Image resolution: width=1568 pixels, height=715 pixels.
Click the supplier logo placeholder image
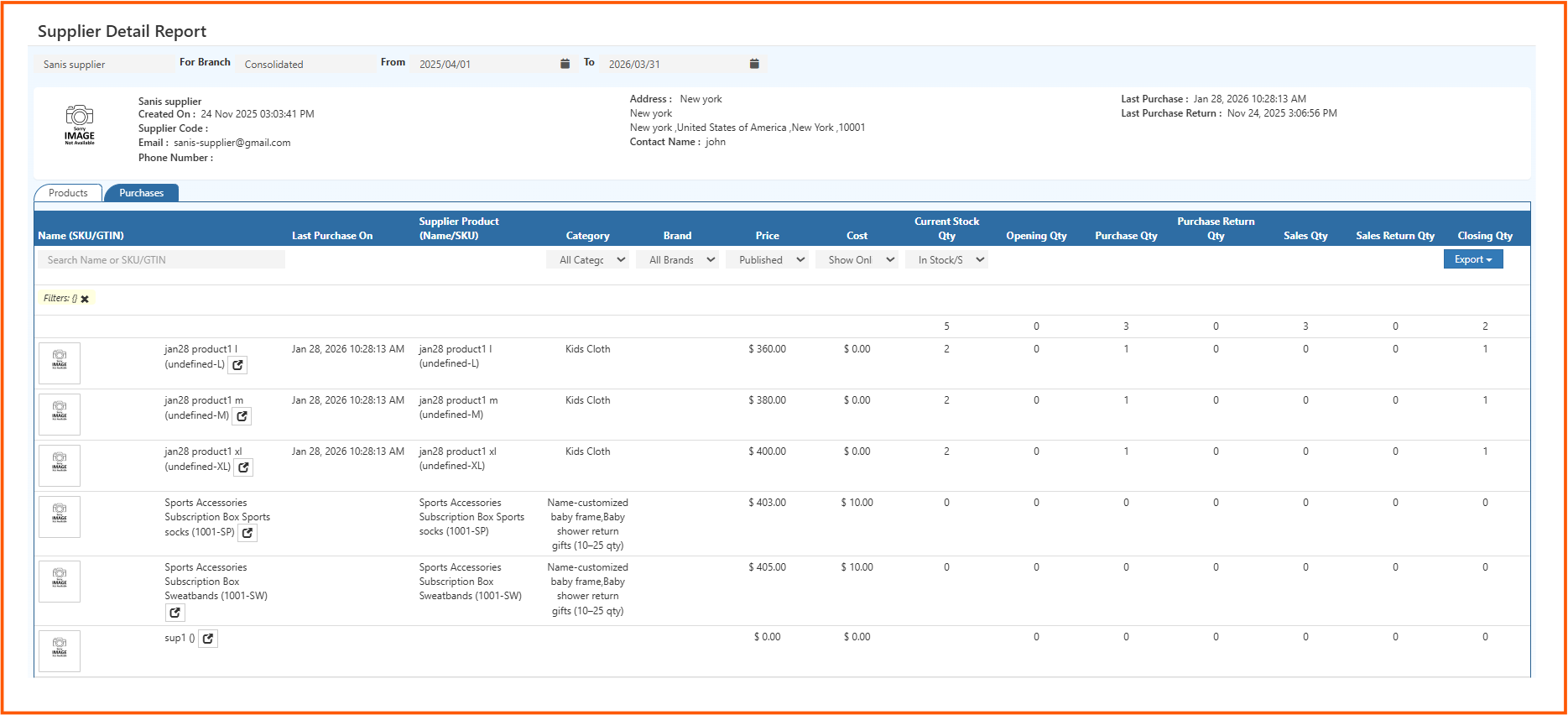(x=80, y=125)
